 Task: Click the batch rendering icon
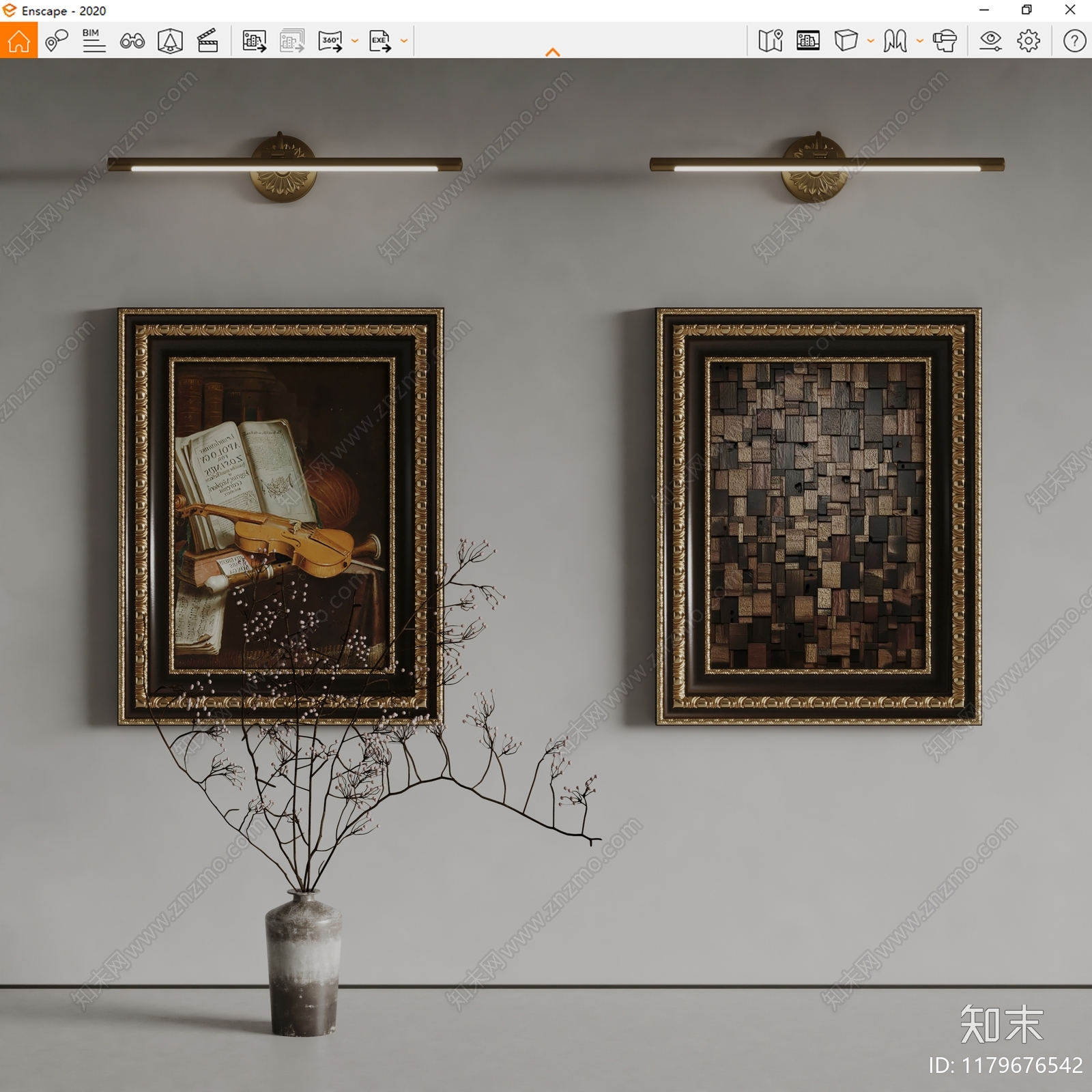pos(292,41)
